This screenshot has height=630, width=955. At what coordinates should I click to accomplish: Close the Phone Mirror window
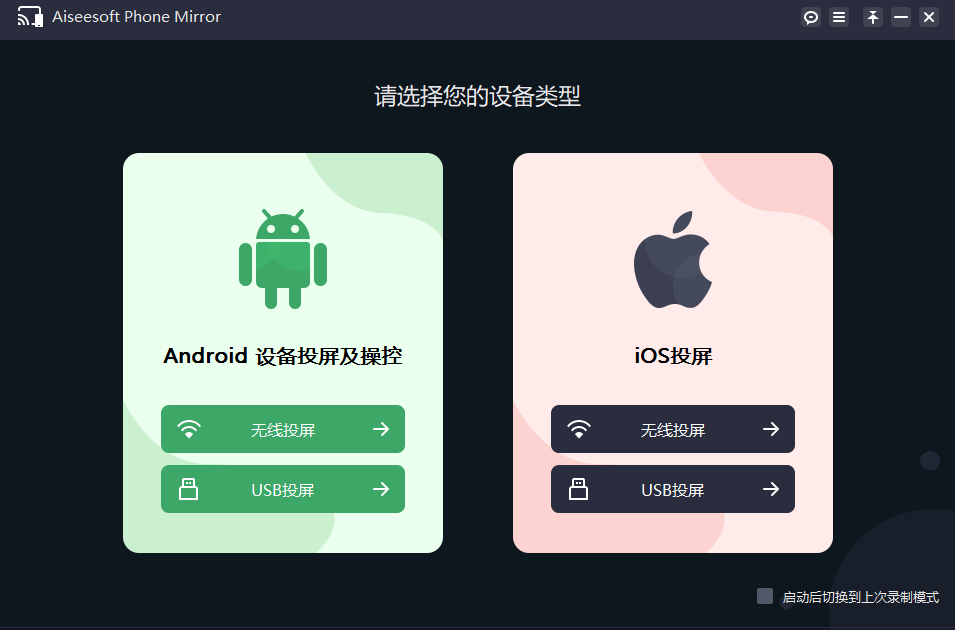[x=929, y=17]
